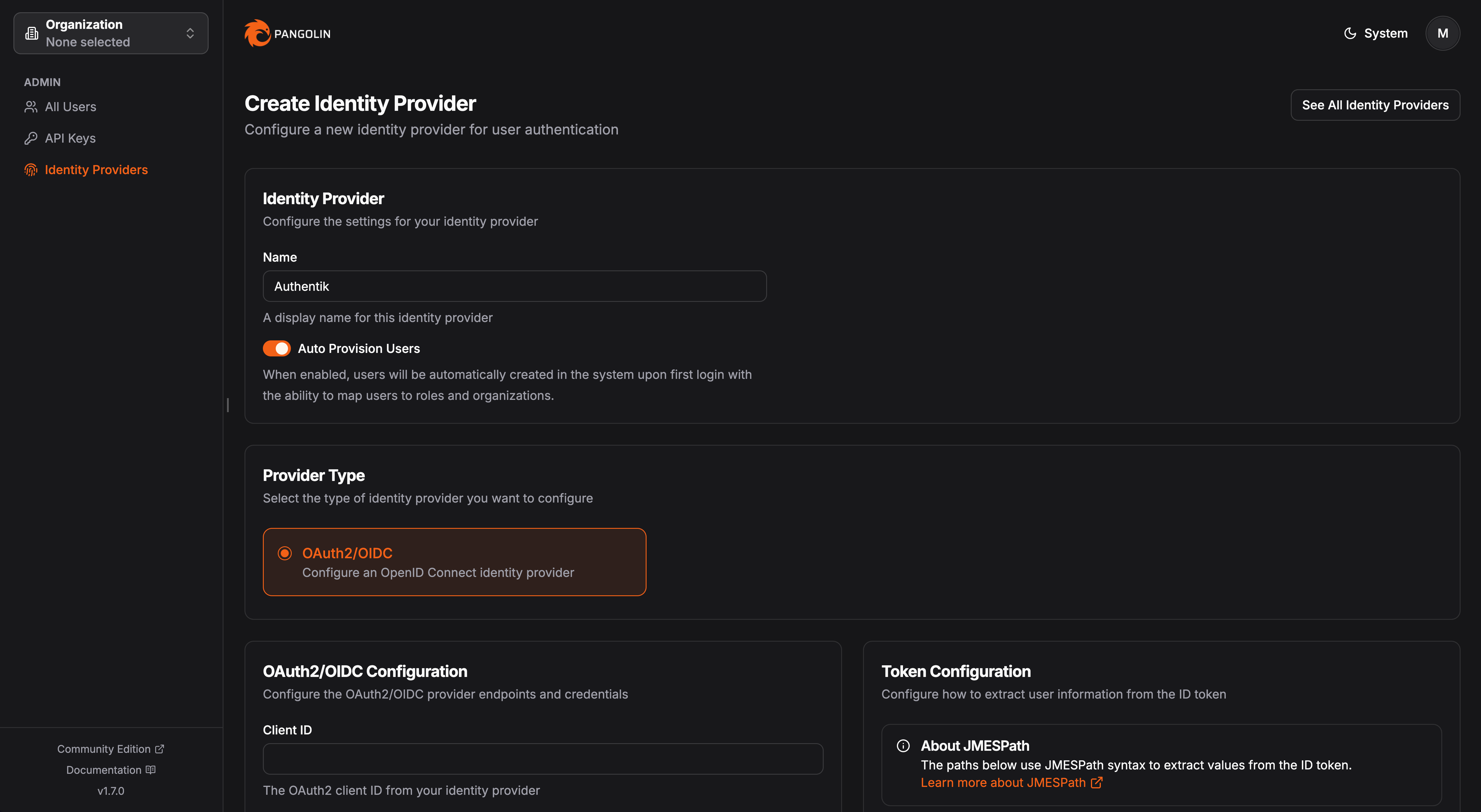
Task: Disable the Auto Provision Users toggle
Action: click(277, 349)
